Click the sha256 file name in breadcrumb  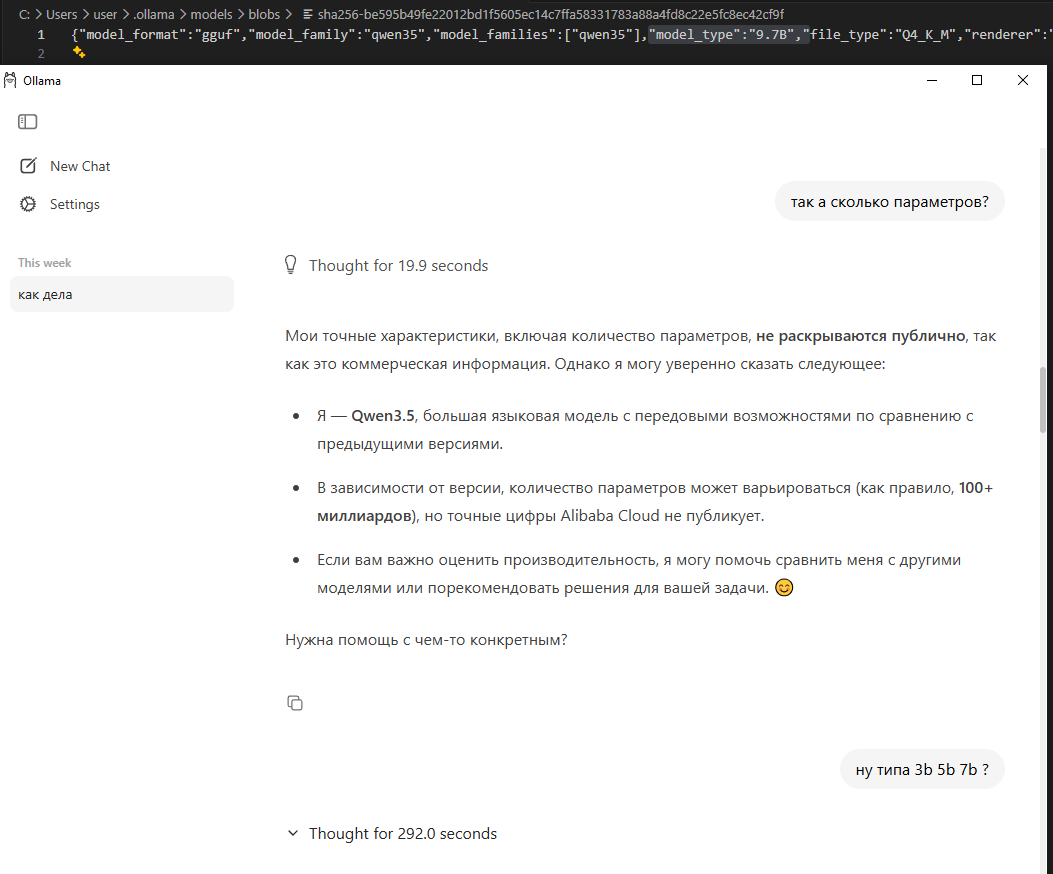551,14
